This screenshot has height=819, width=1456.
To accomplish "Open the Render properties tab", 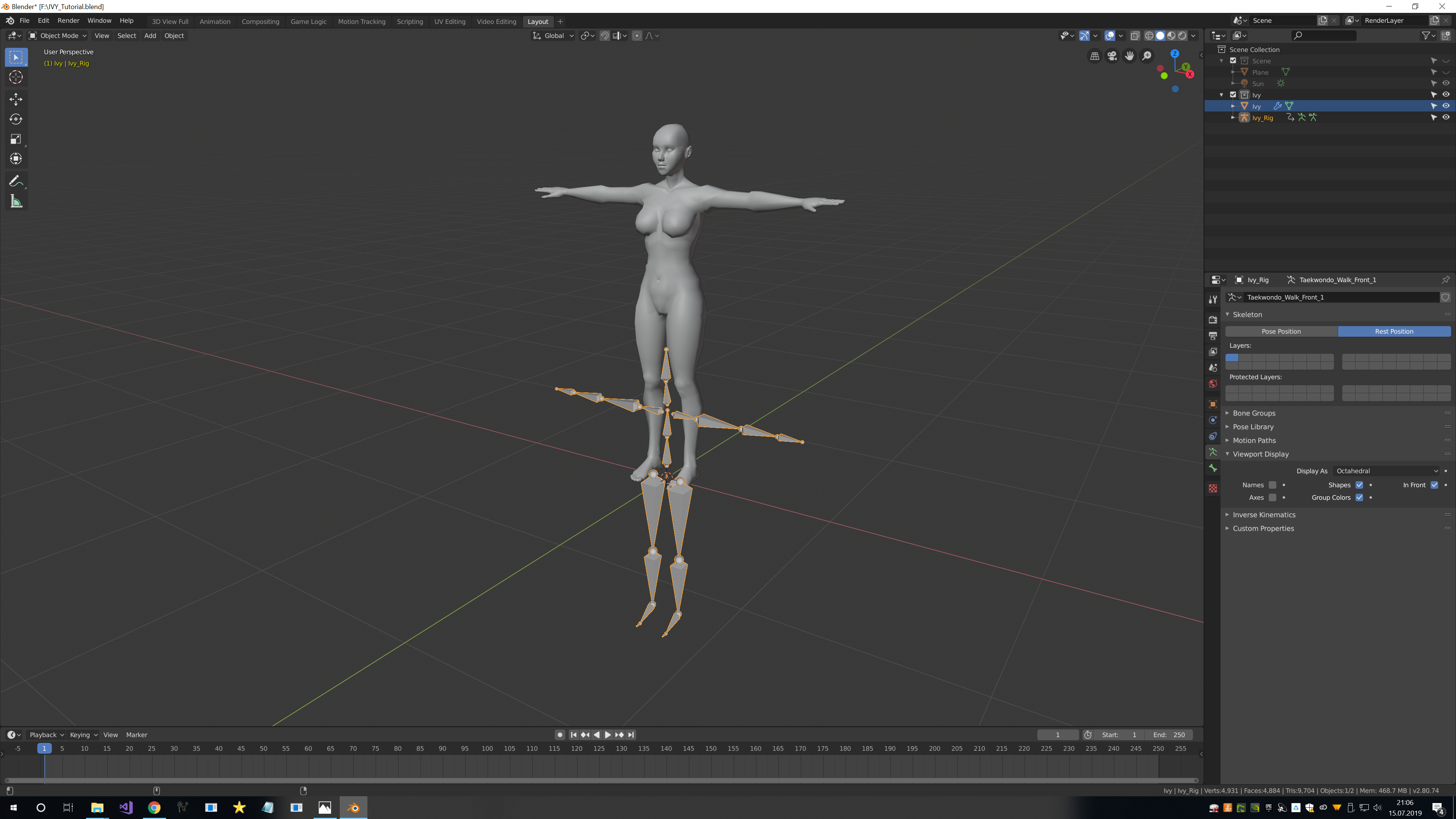I will pos(1213,319).
